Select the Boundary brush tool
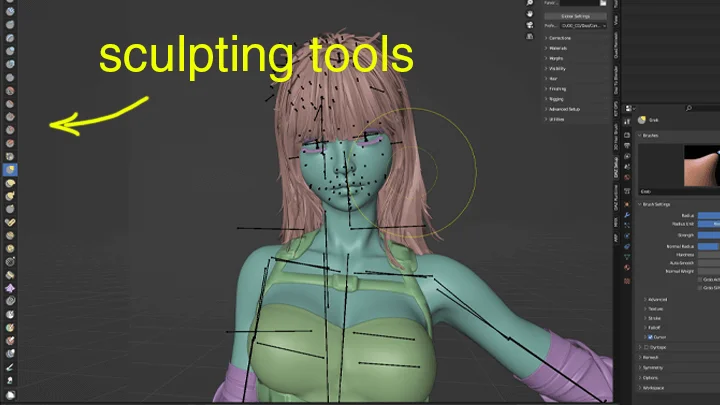Screen dimensions: 720x405 point(10,275)
